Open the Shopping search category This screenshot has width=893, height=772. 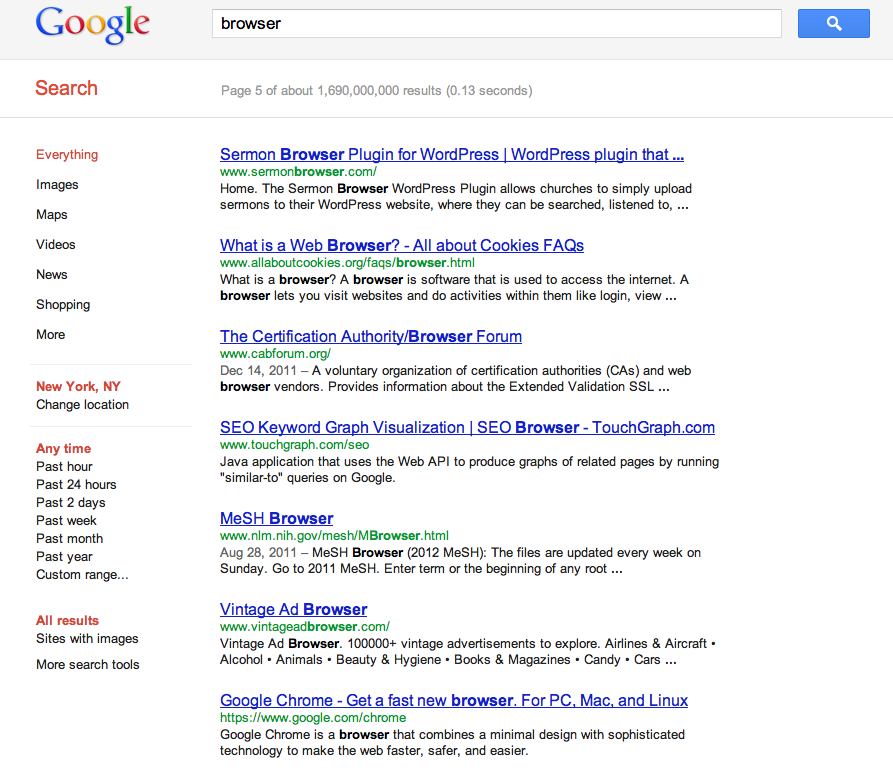click(63, 305)
